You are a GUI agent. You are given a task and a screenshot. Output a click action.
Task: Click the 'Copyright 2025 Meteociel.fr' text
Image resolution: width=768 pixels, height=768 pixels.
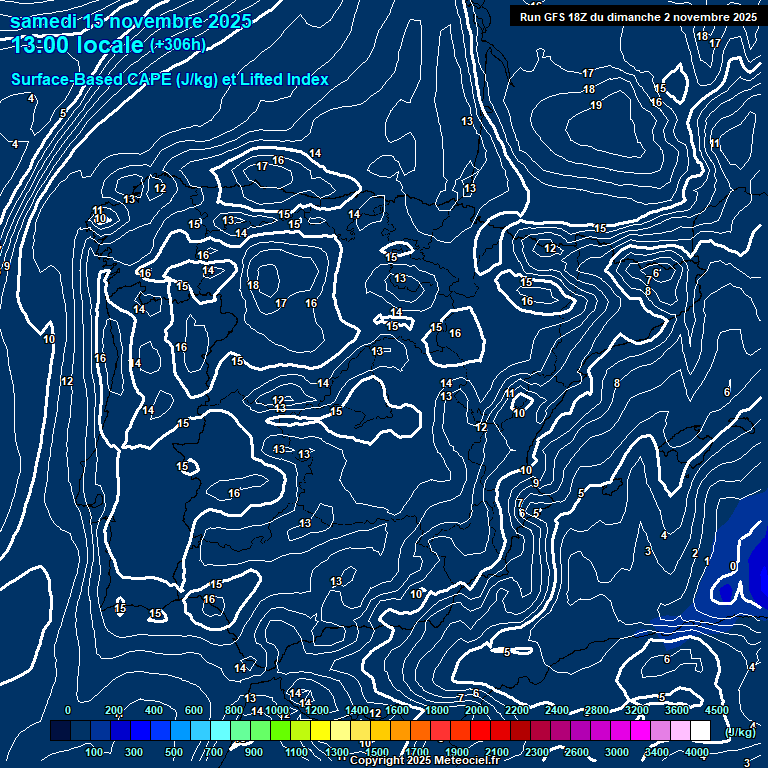coord(424,760)
